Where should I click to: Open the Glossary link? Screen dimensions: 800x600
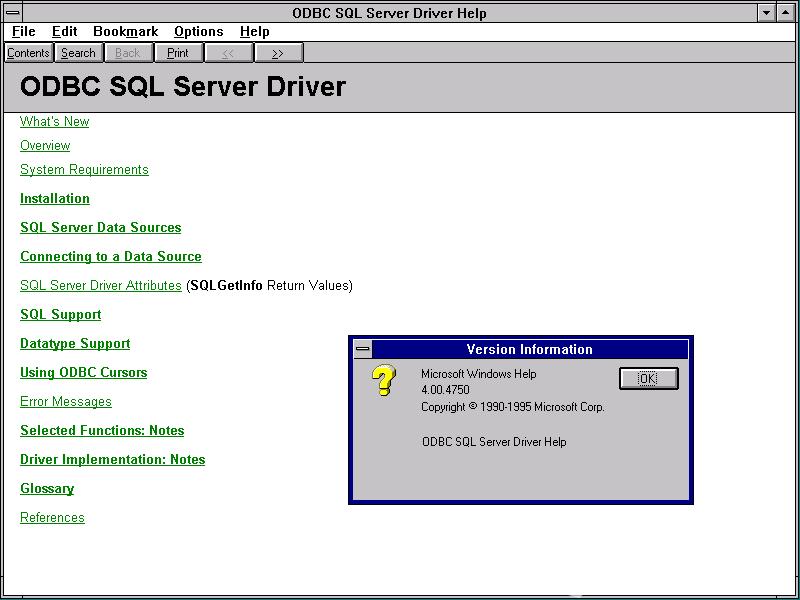click(47, 489)
